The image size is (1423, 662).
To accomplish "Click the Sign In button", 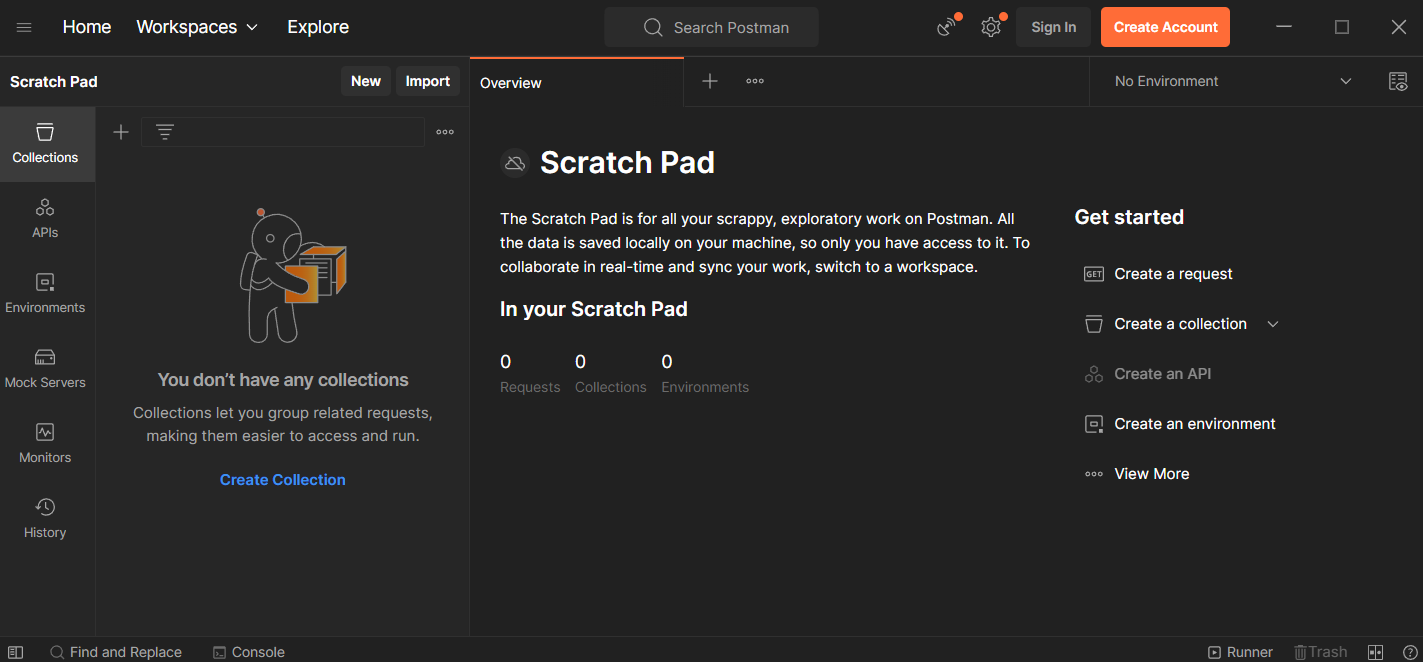I will click(x=1054, y=27).
